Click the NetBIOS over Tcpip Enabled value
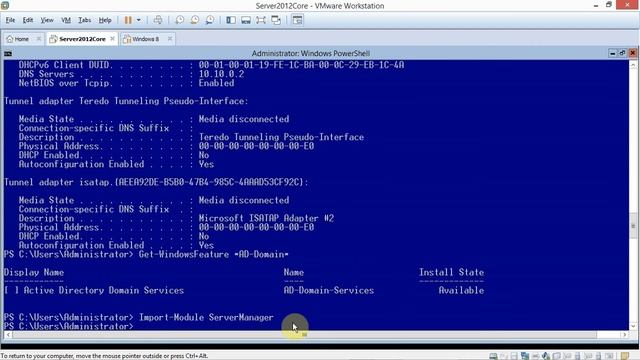This screenshot has width=640, height=360. [216, 83]
